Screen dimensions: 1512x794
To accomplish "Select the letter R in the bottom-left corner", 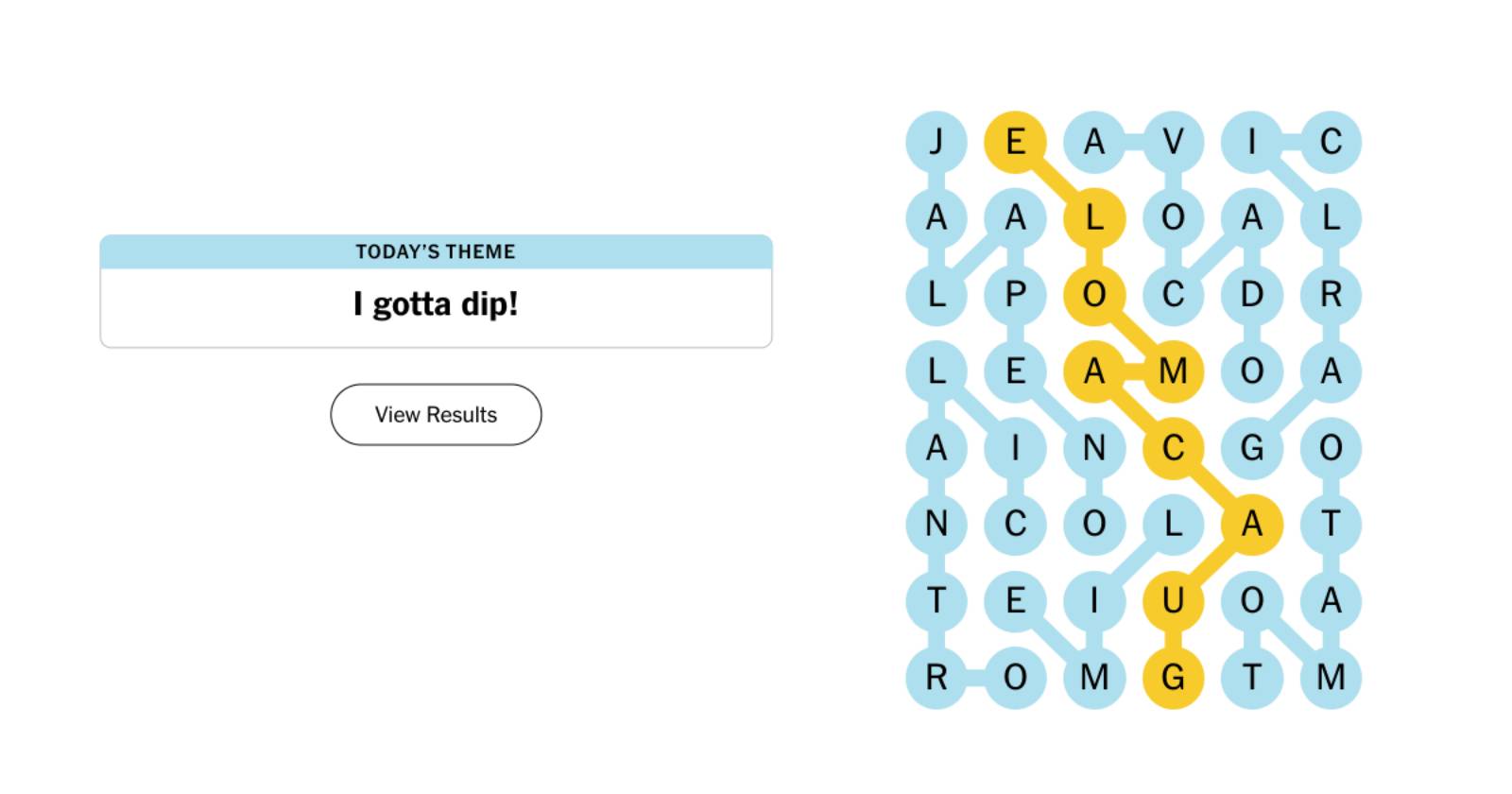I will (x=937, y=678).
